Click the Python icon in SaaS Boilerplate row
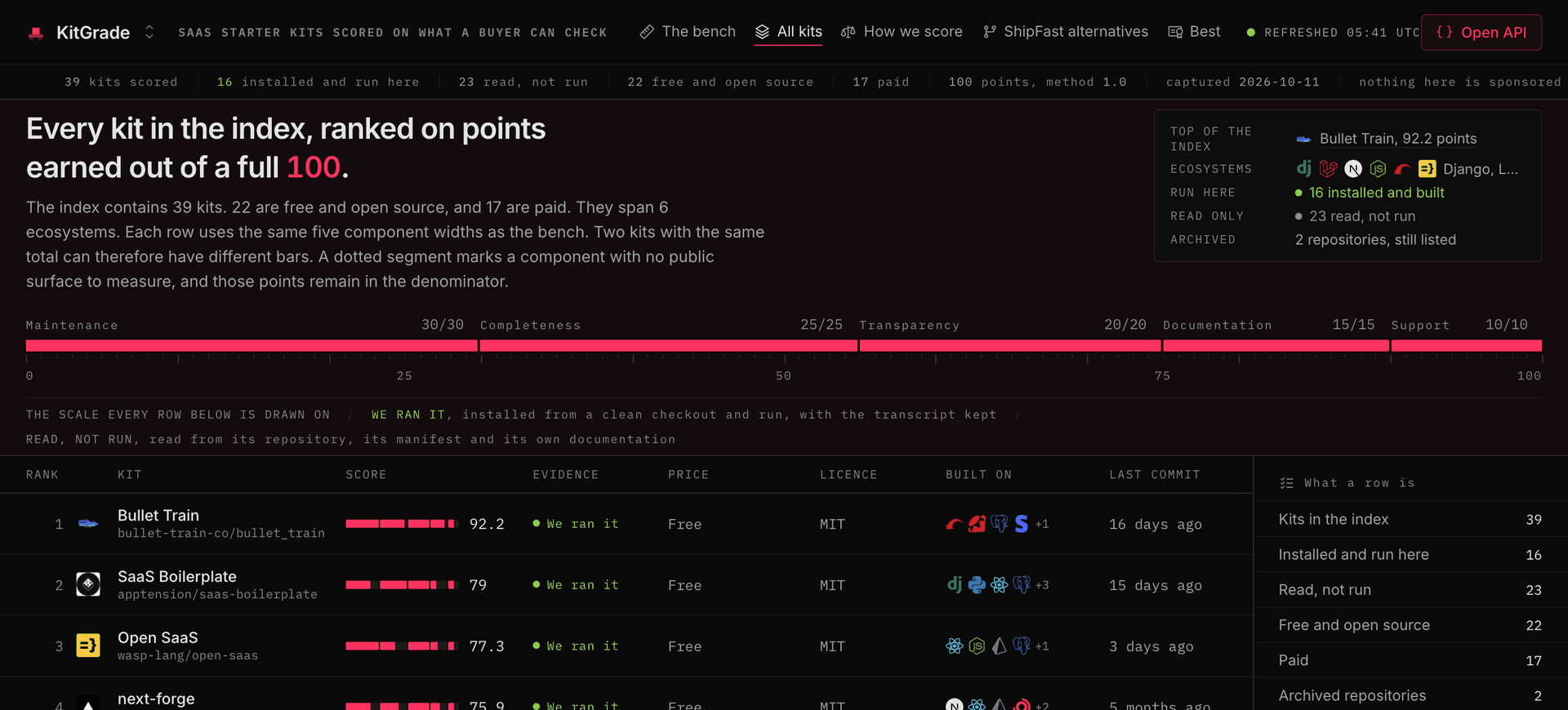The height and width of the screenshot is (710, 1568). click(x=977, y=584)
